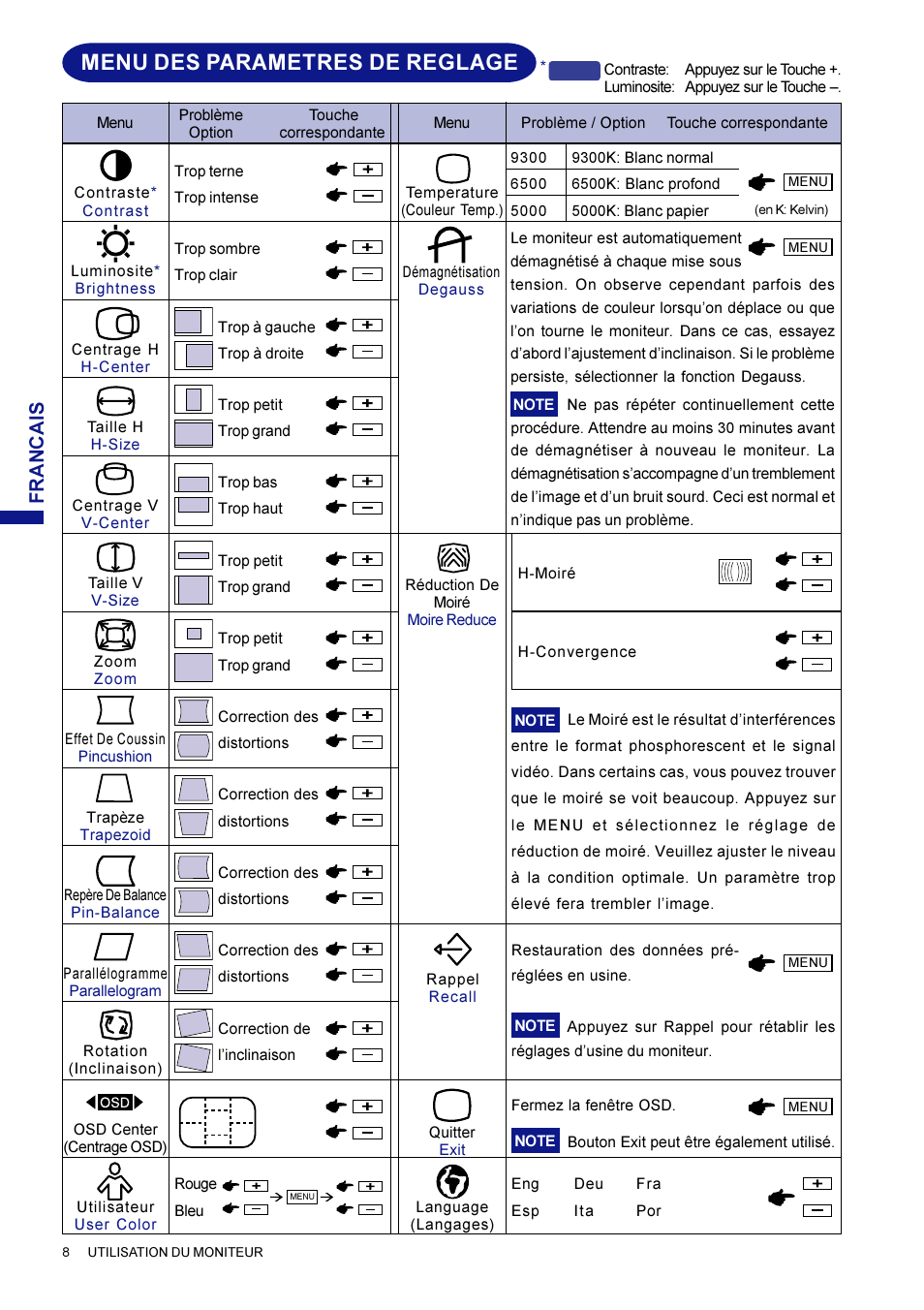
Task: Click MENU key in Degauss description
Action: [808, 247]
